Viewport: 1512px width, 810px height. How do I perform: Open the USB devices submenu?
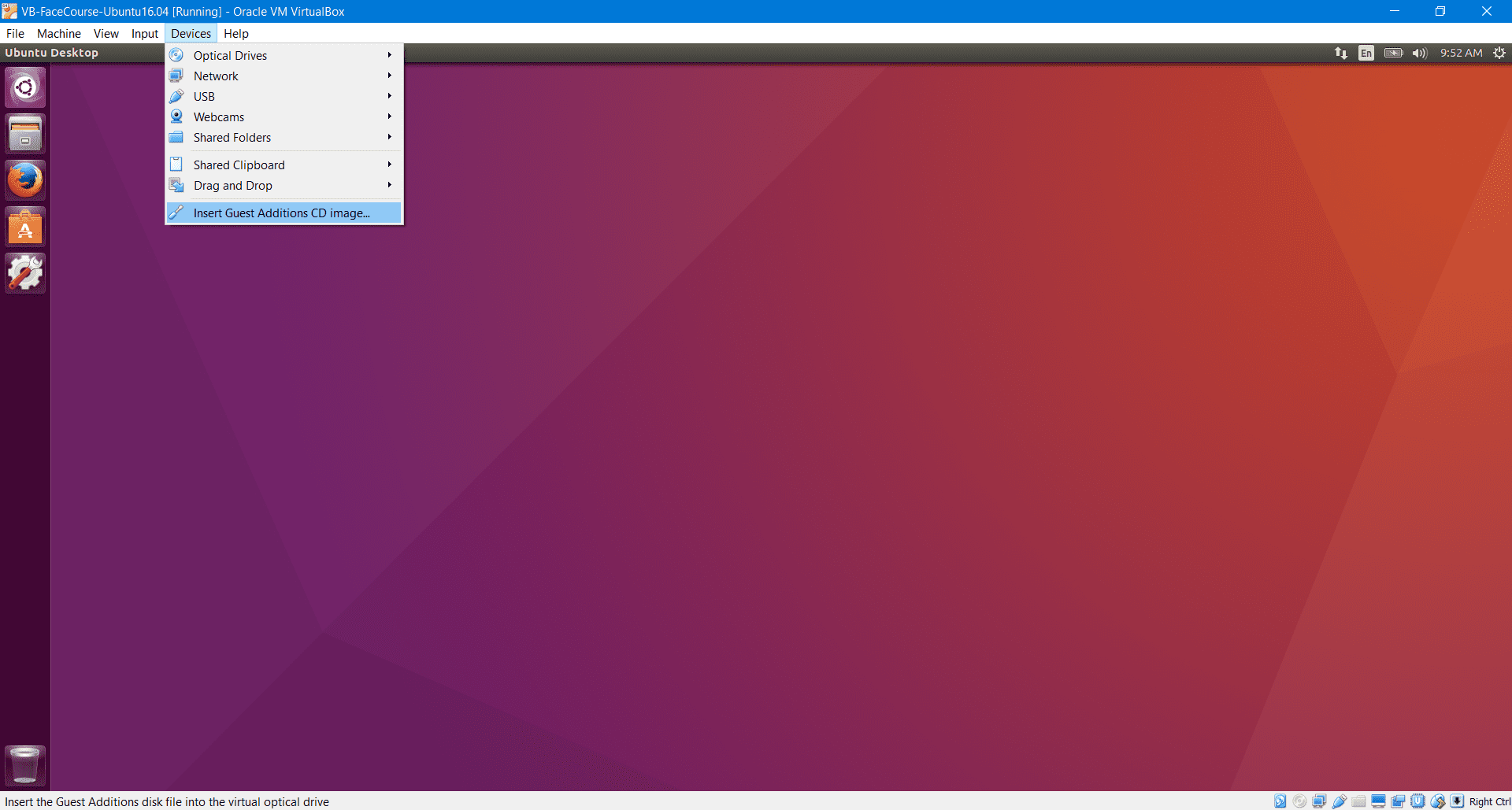283,96
